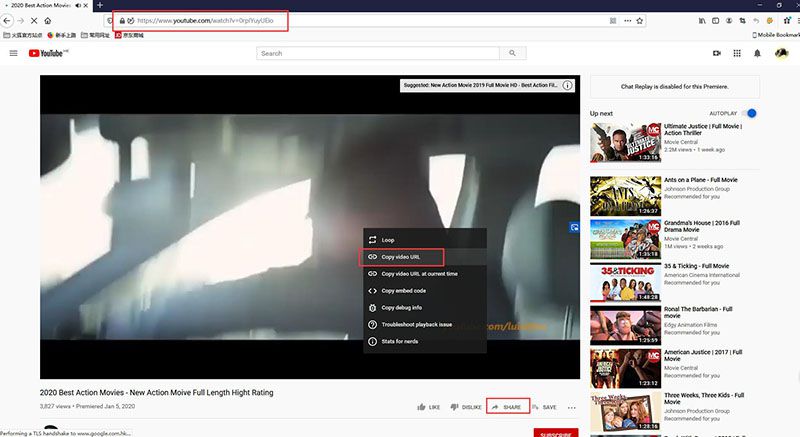Screen dimensions: 800x437
Task: Select Loop in the context menu
Action: (424, 240)
